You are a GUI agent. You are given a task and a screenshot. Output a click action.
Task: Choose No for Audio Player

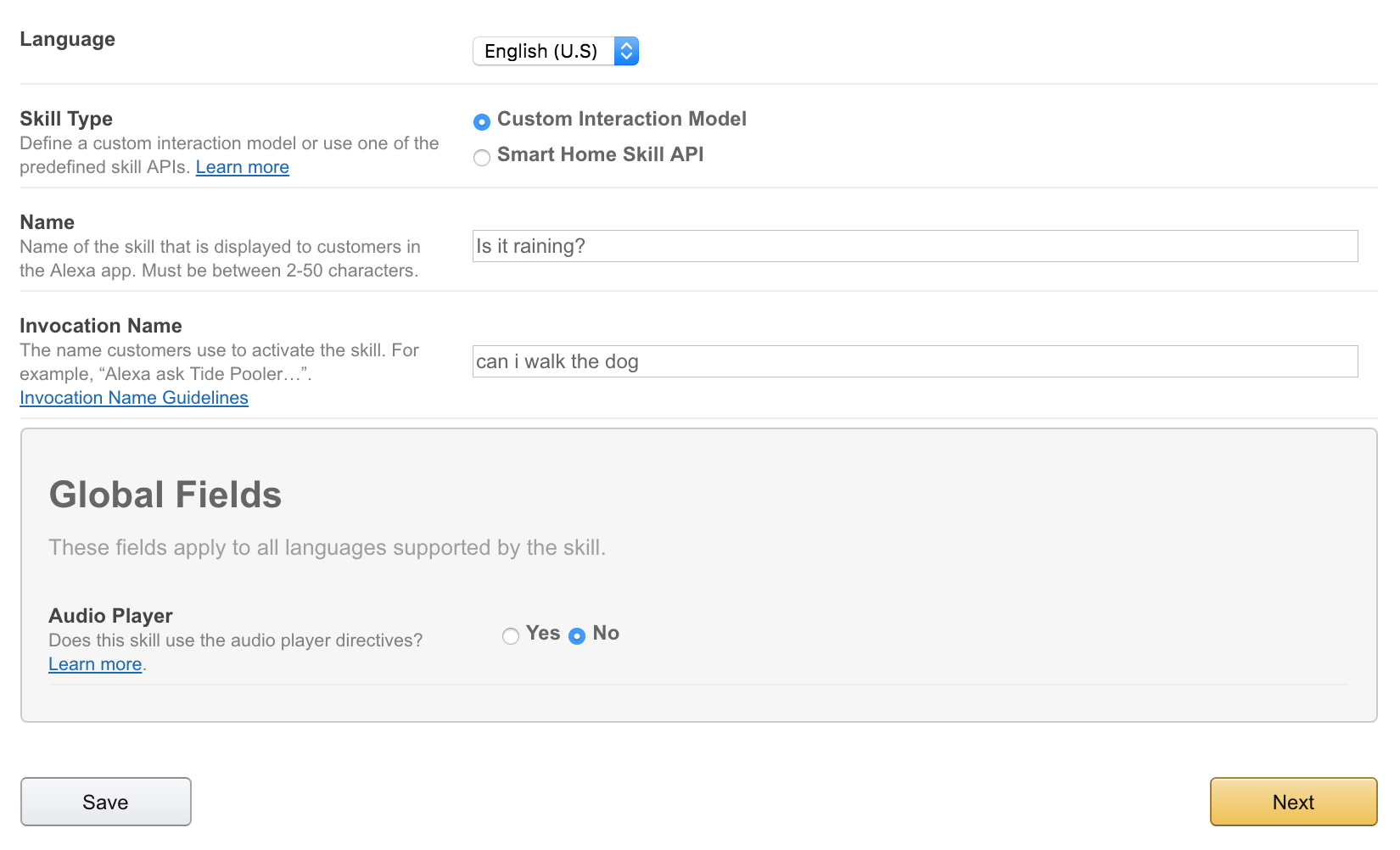pos(577,636)
